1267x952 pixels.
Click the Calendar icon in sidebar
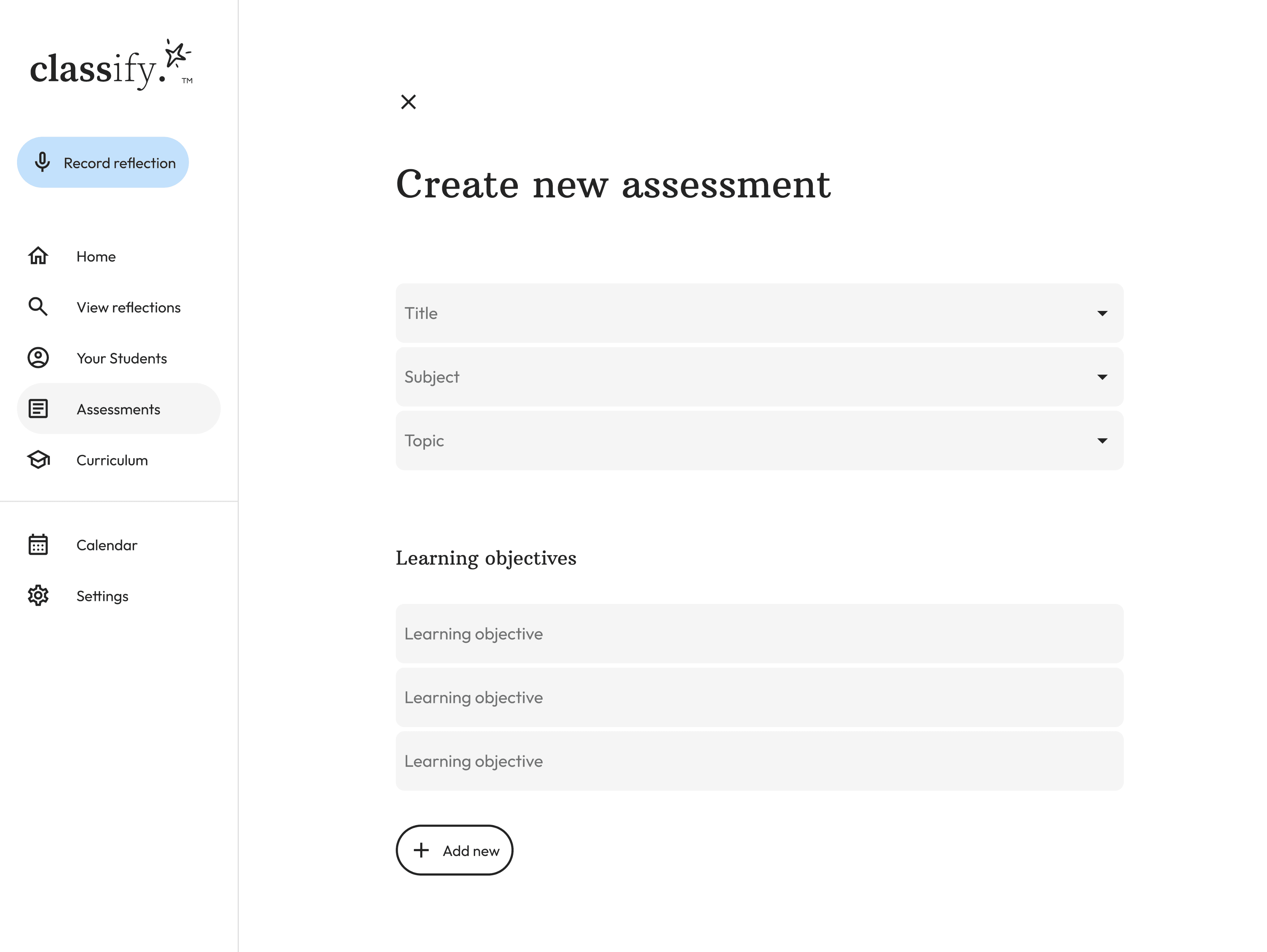tap(38, 544)
